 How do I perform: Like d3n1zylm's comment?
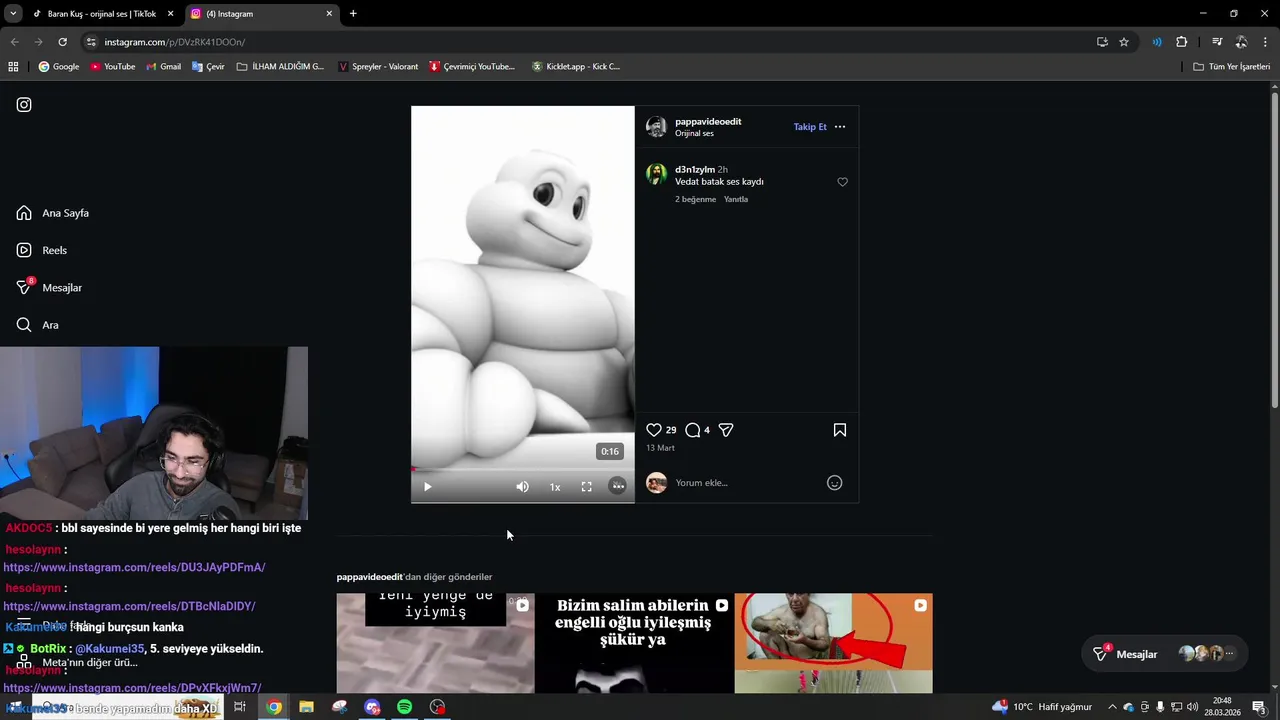(x=842, y=182)
